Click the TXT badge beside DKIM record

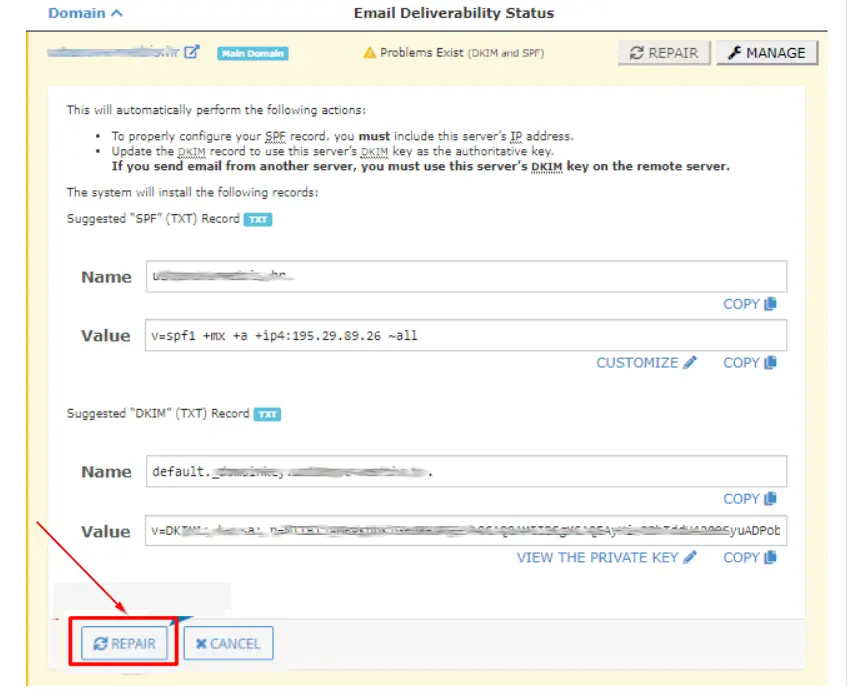267,414
